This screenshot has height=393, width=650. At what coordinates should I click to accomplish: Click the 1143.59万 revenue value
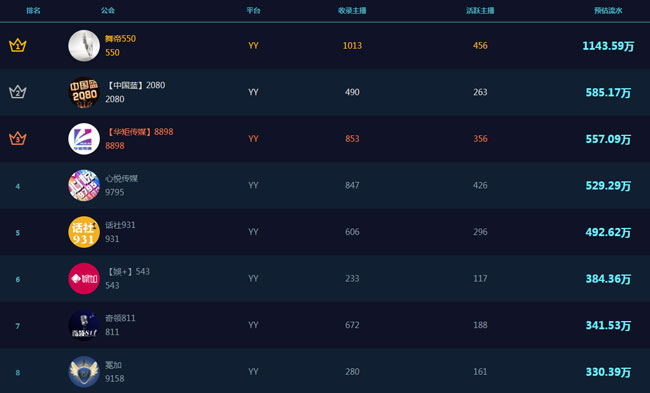click(x=608, y=46)
